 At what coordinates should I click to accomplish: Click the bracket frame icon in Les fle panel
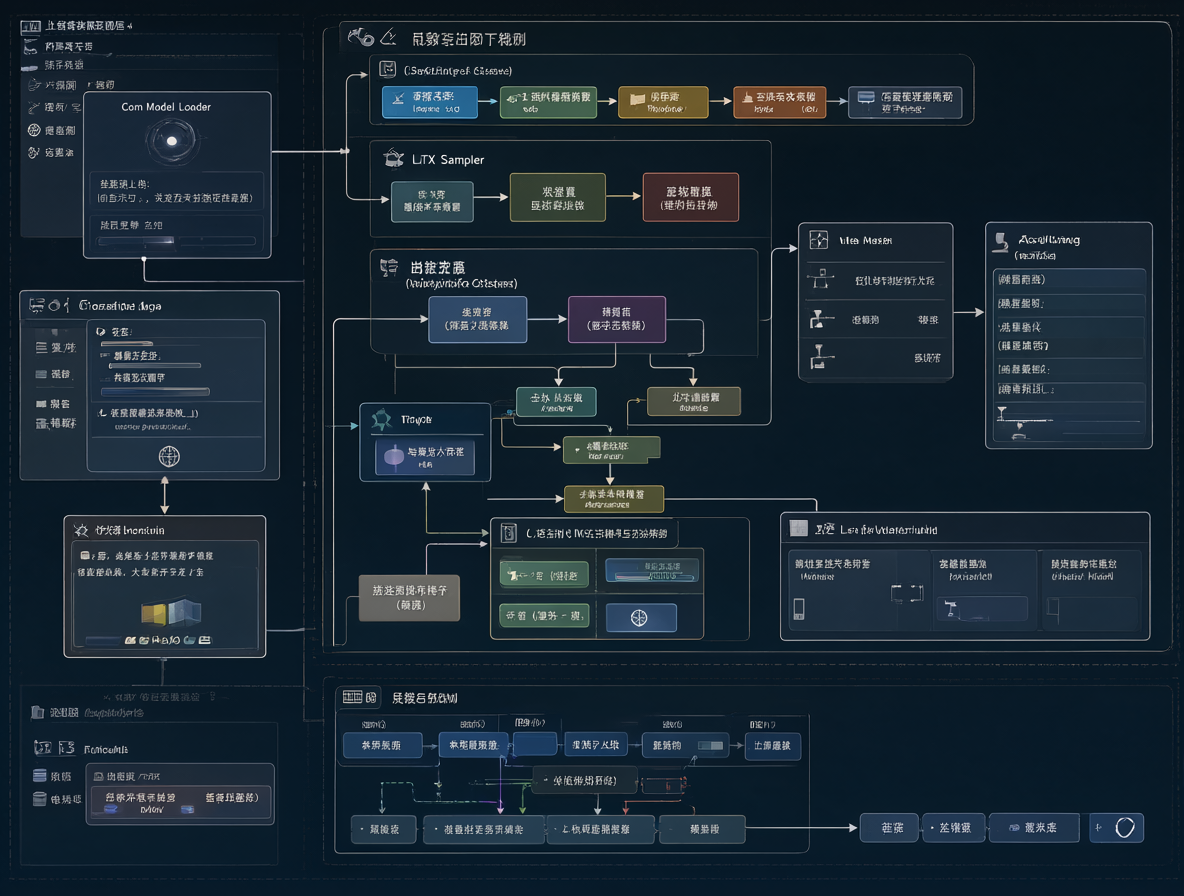[907, 593]
